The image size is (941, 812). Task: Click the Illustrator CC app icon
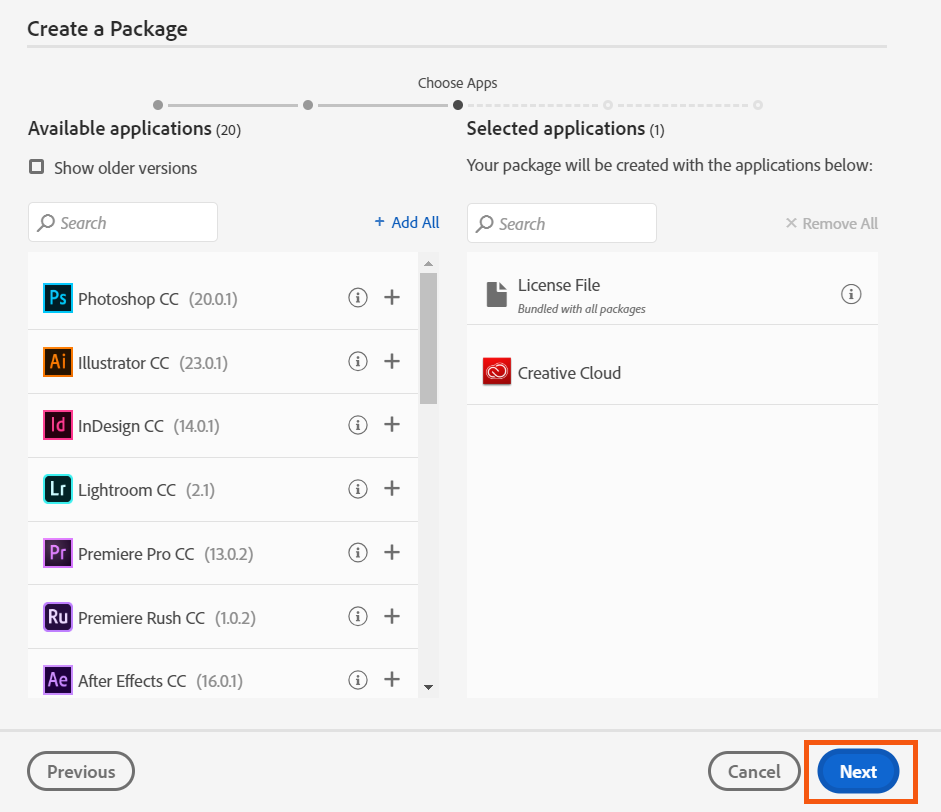[x=56, y=361]
